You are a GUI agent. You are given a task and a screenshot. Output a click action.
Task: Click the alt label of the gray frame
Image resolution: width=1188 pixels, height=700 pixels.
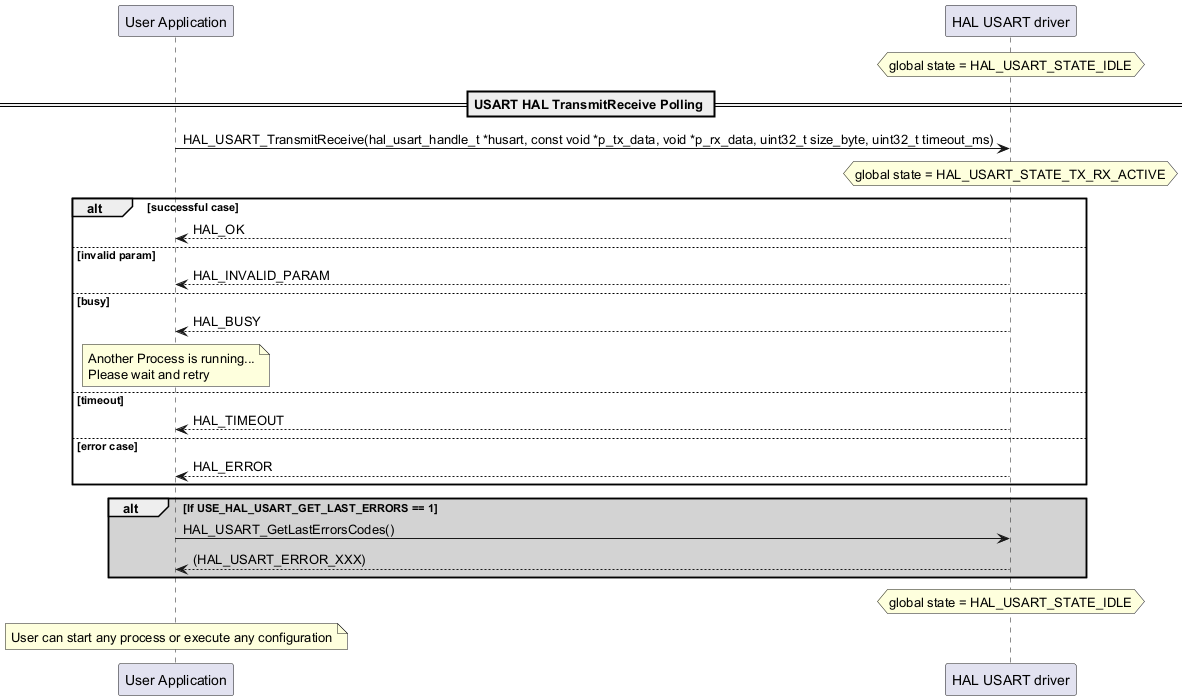tap(131, 509)
